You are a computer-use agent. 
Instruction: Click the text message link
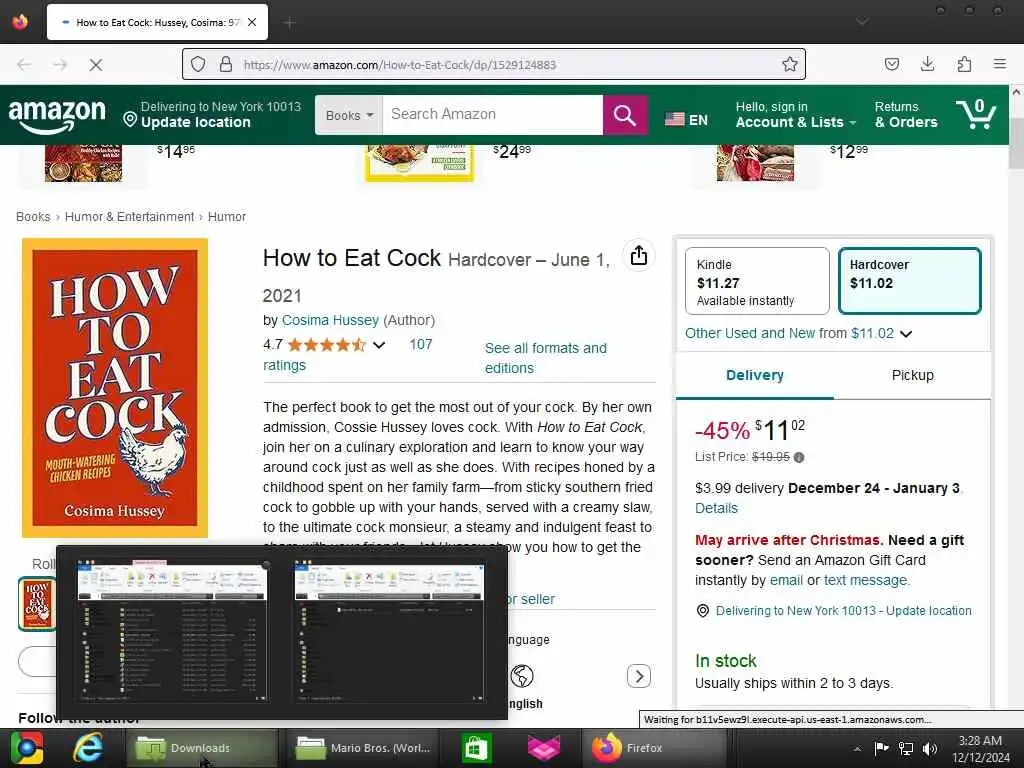pyautogui.click(x=865, y=580)
